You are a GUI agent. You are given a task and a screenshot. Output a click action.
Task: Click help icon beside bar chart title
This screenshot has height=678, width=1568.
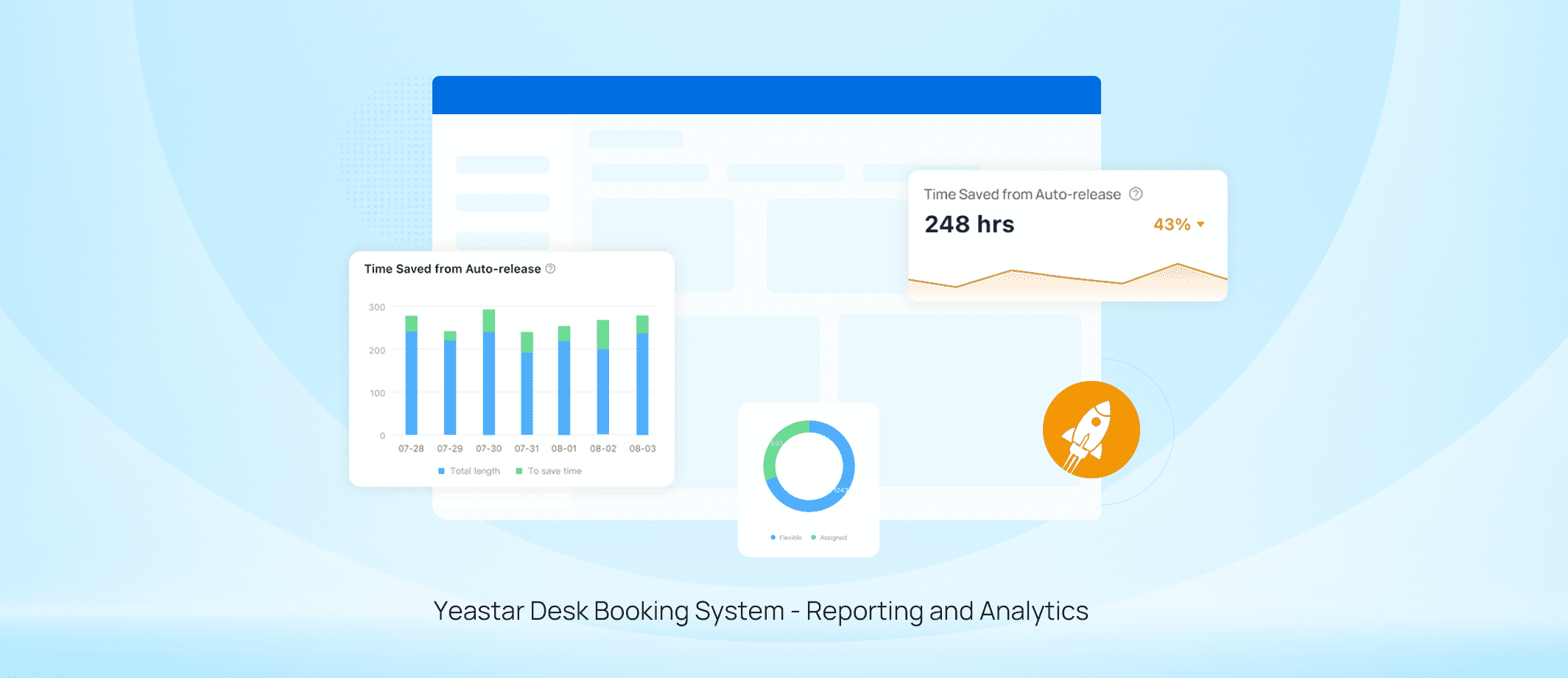[550, 269]
